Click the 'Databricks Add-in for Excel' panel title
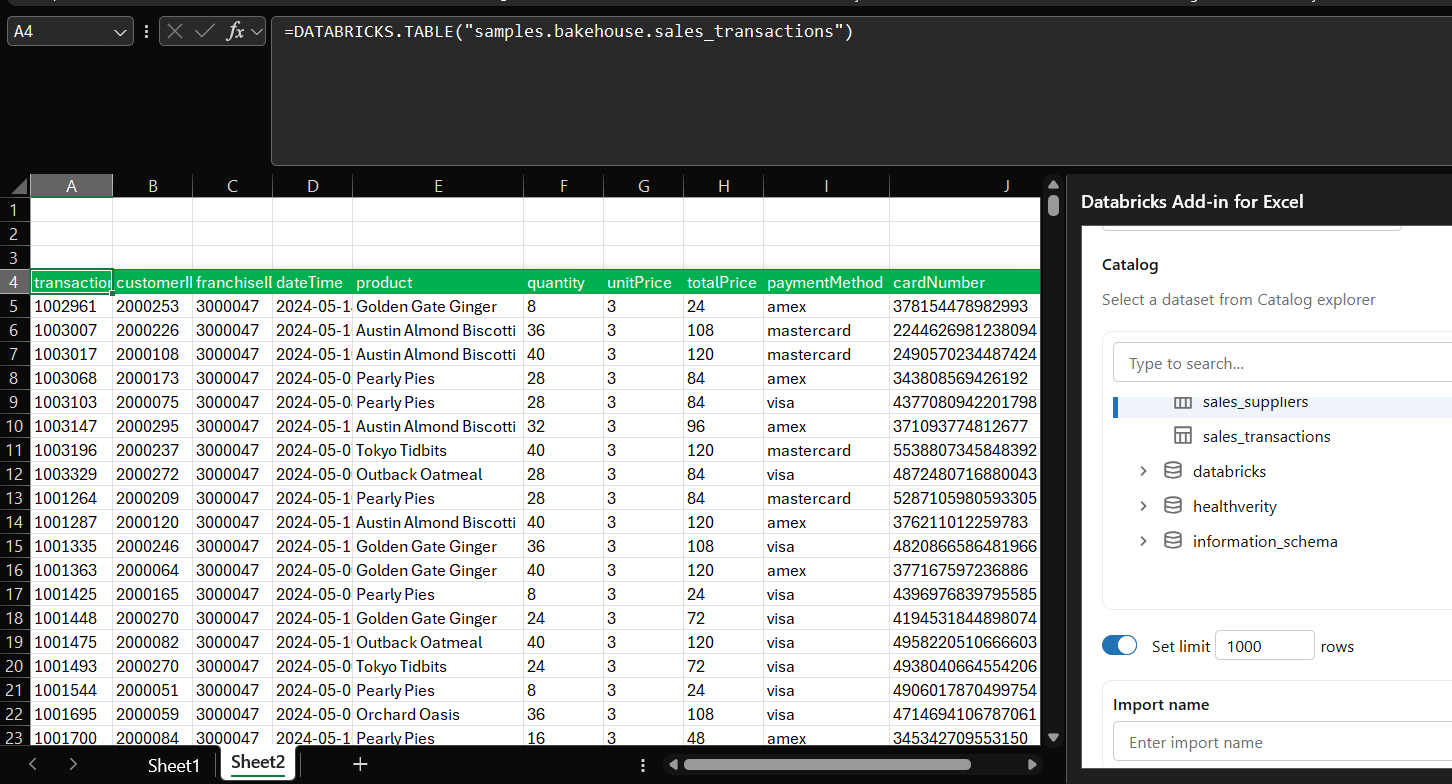 point(1192,202)
